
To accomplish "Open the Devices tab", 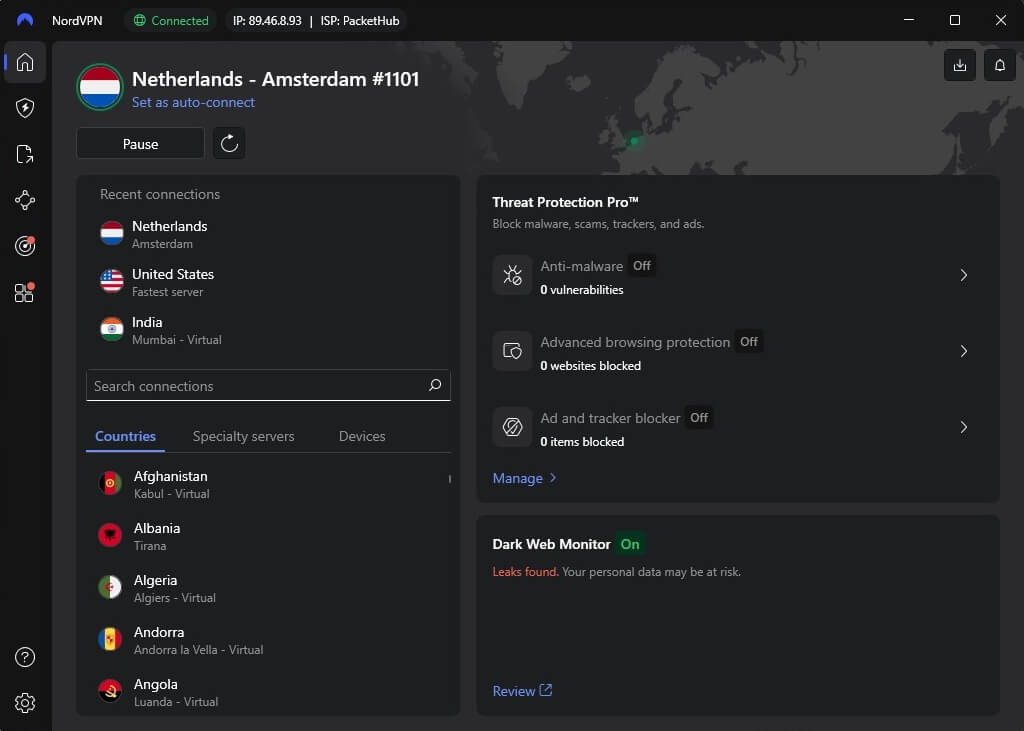I will [x=361, y=436].
